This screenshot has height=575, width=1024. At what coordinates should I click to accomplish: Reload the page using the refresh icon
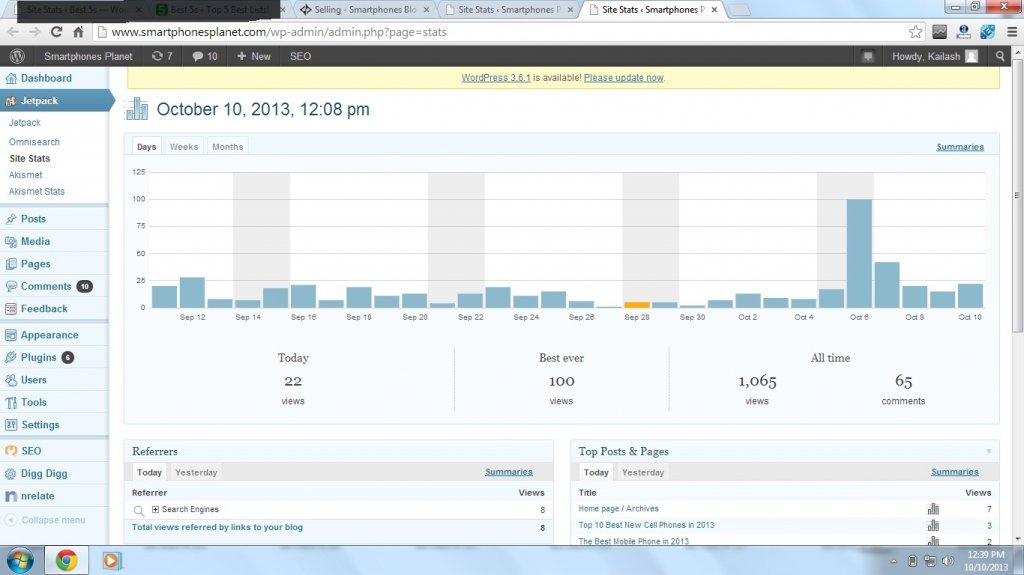click(57, 32)
